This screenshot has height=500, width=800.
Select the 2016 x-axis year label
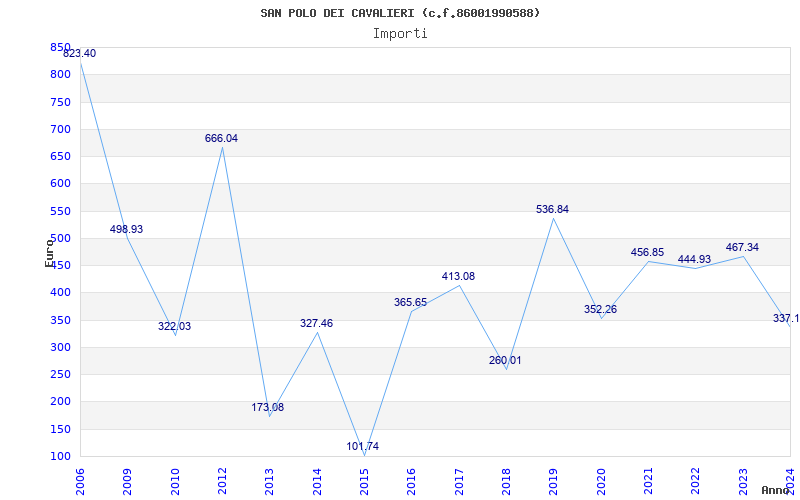click(x=412, y=481)
